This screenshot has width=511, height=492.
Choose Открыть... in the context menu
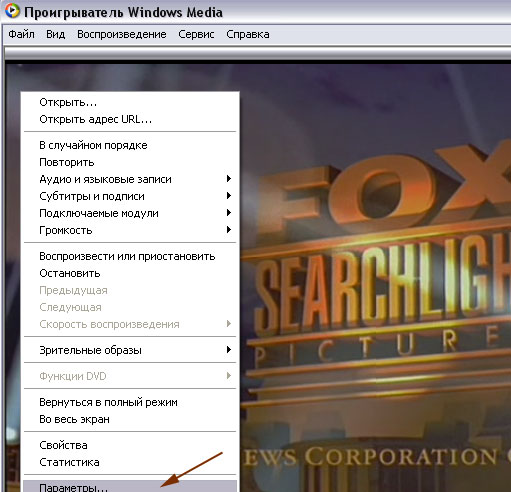pyautogui.click(x=130, y=102)
